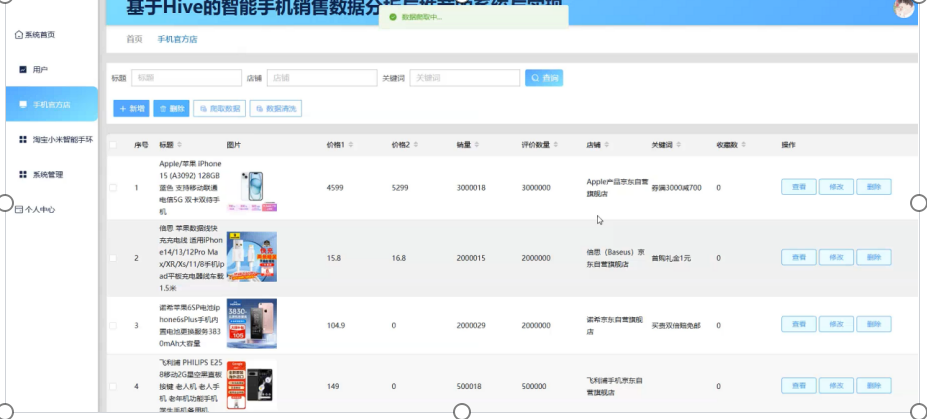The image size is (927, 419).
Task: Select the checkbox for row 2 倍思 cable
Action: click(x=113, y=258)
